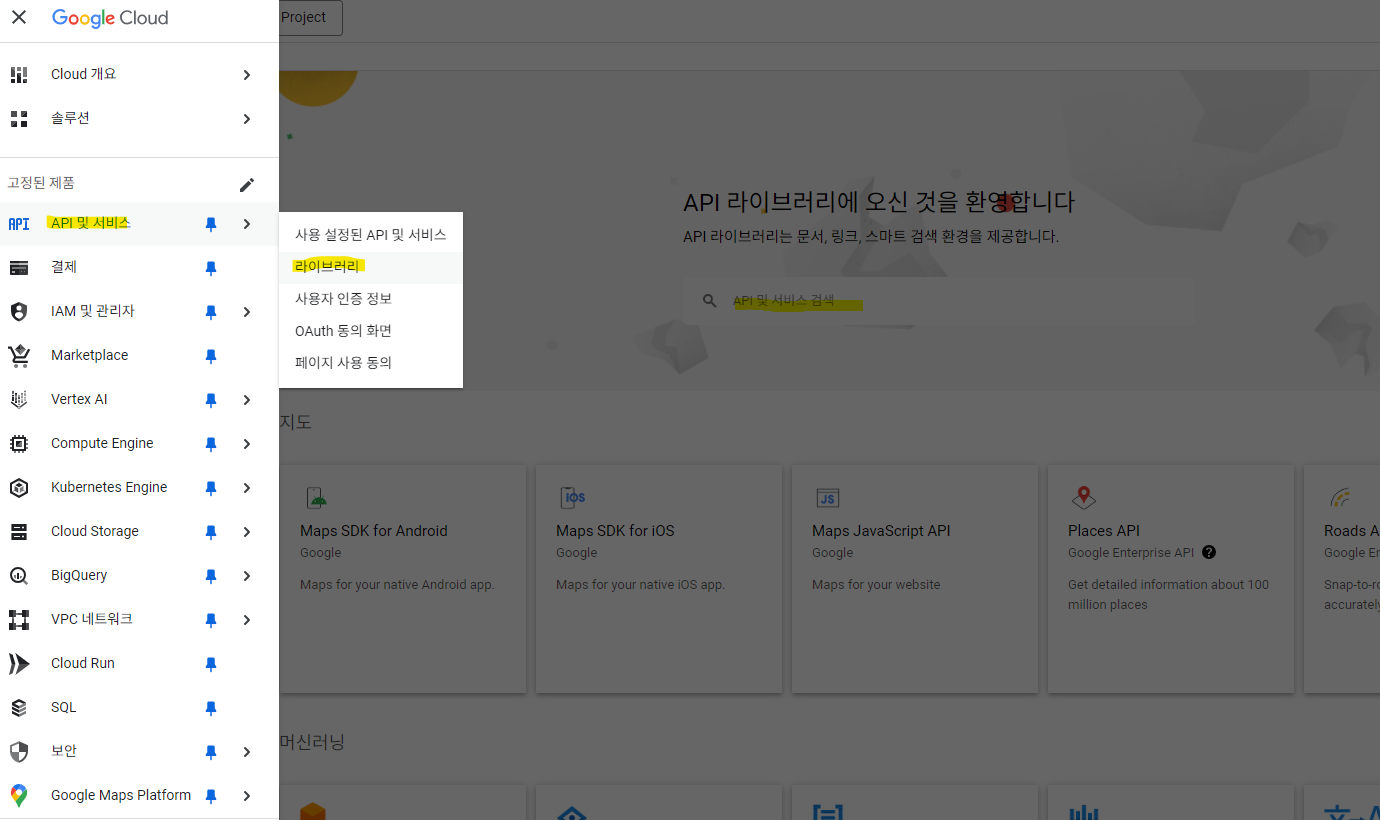
Task: Click the search magnifier icon in API library
Action: pos(710,301)
